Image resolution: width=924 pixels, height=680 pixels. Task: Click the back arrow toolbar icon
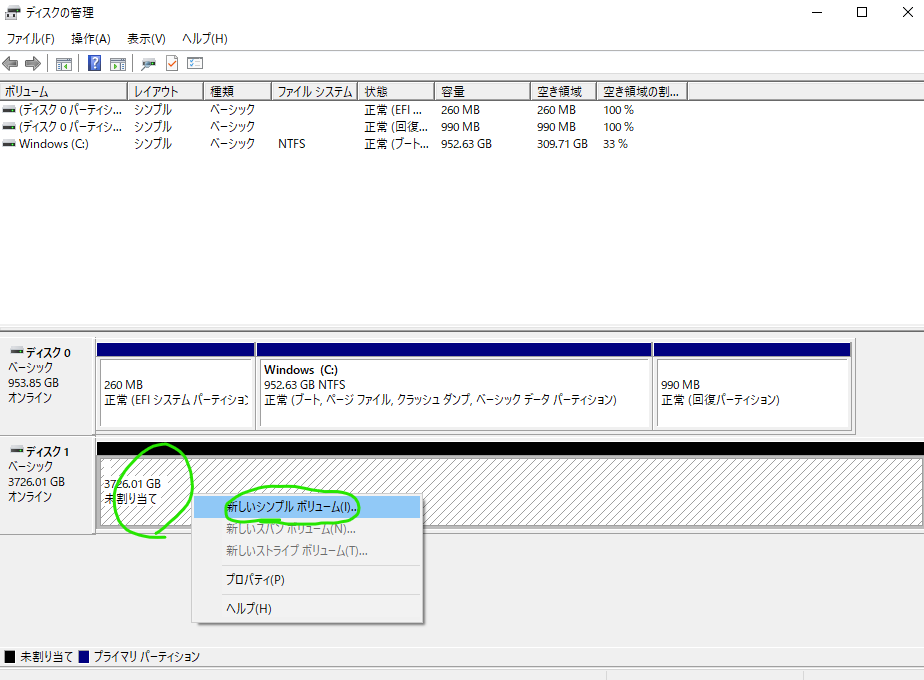11,64
